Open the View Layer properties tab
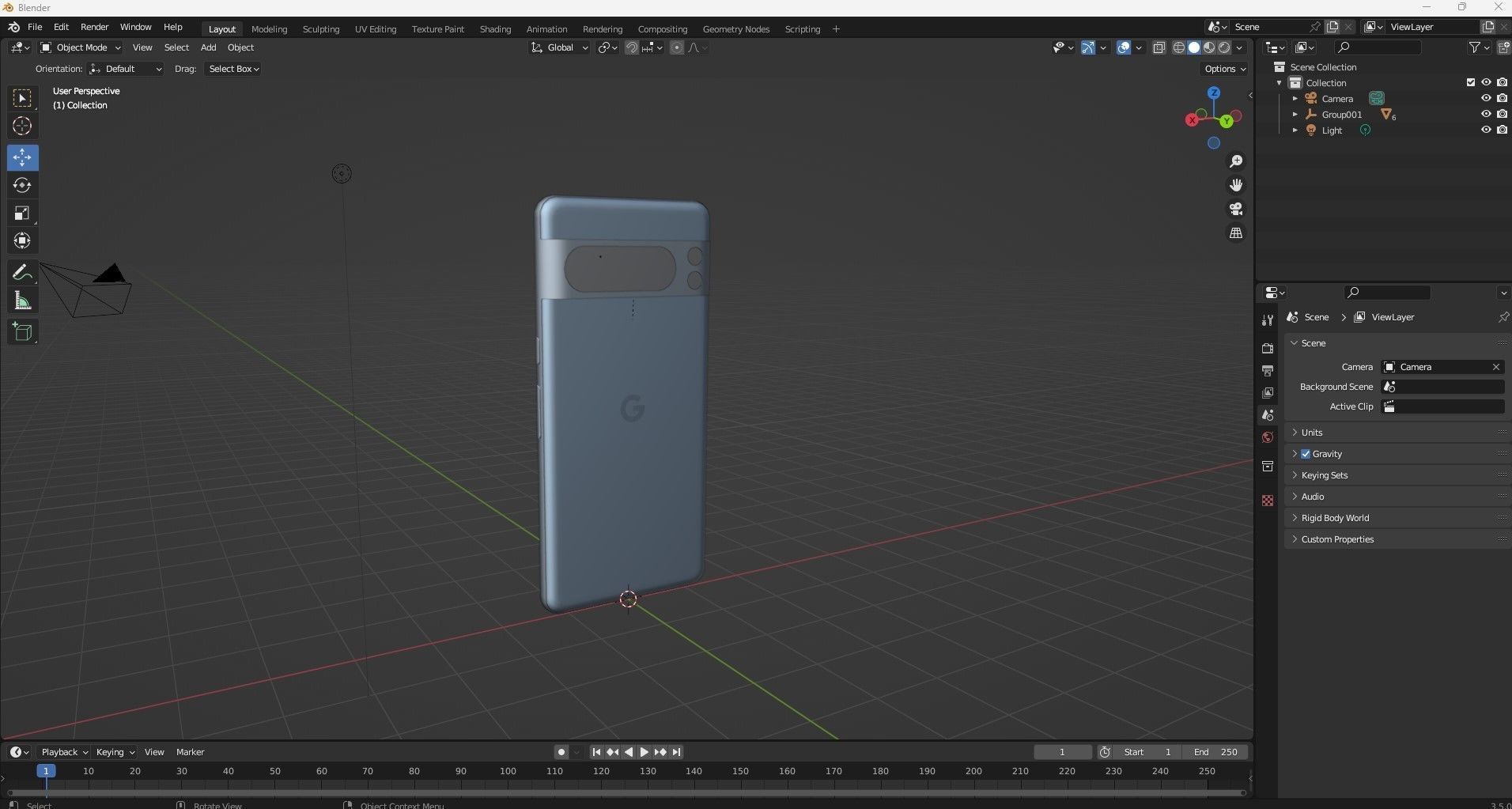 1268,392
